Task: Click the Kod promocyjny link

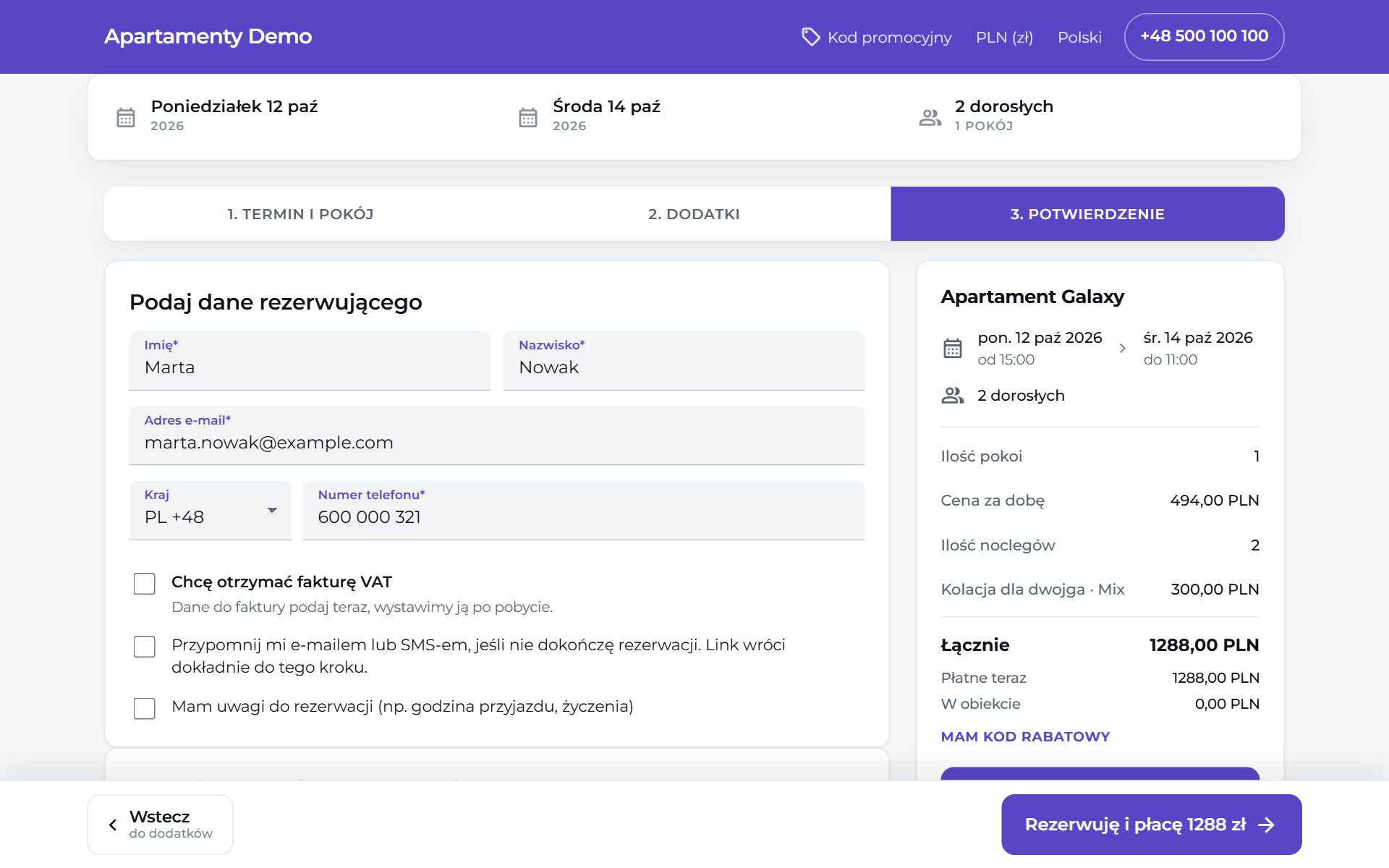Action: tap(876, 37)
